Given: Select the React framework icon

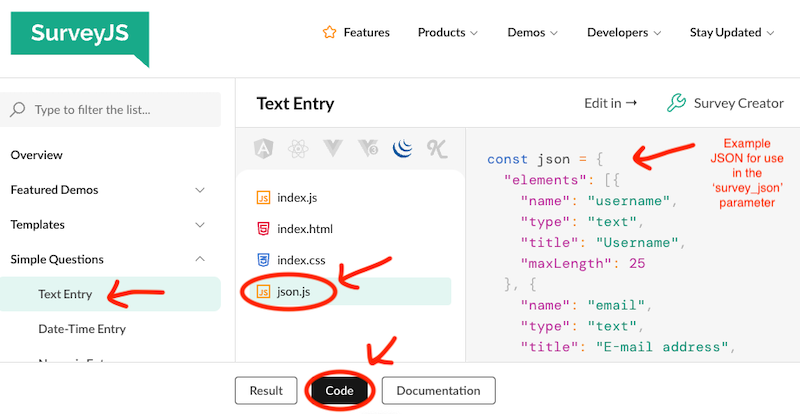Looking at the screenshot, I should [298, 149].
